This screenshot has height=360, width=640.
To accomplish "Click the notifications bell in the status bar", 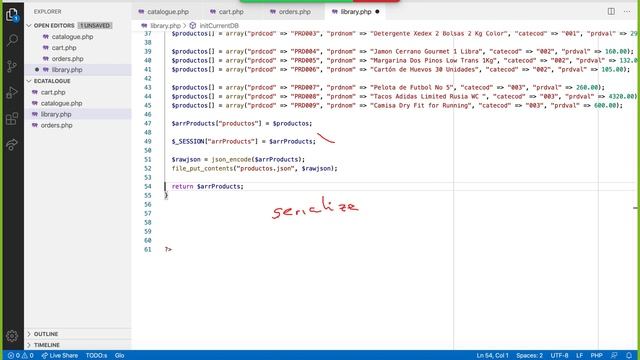I will [x=629, y=356].
